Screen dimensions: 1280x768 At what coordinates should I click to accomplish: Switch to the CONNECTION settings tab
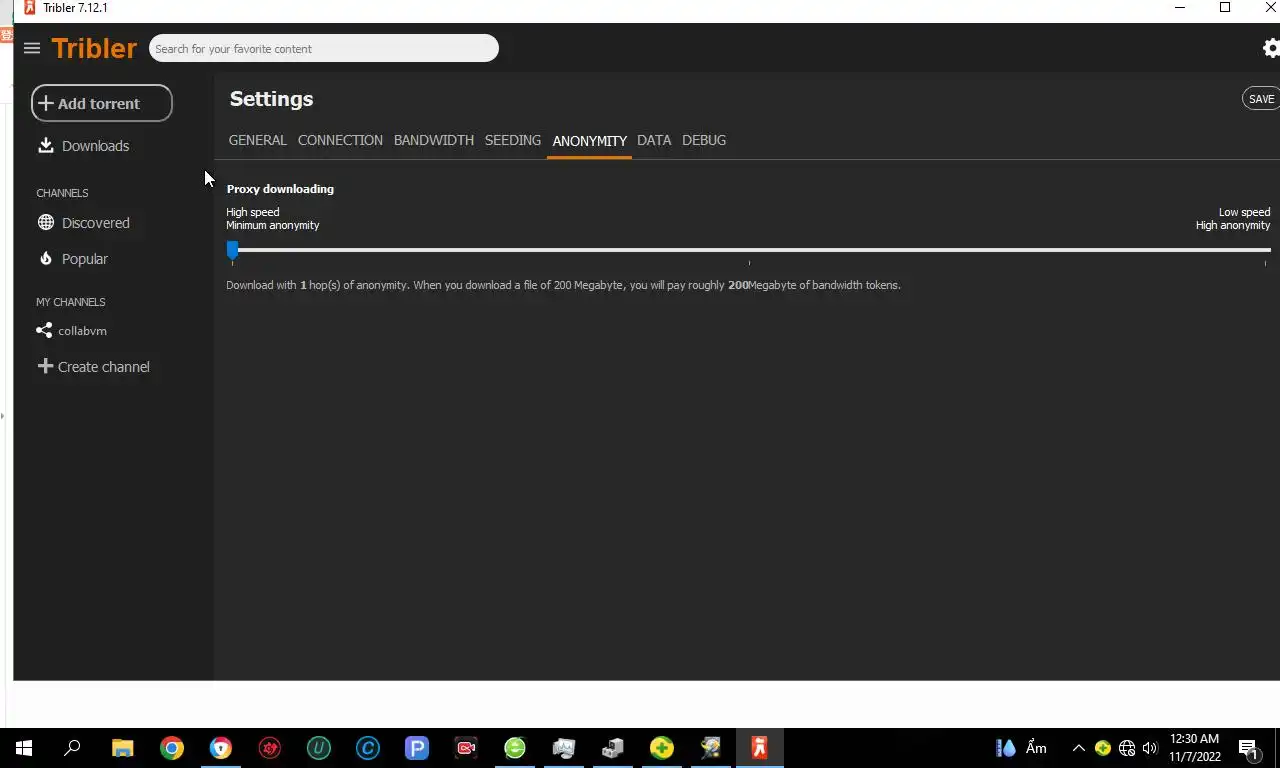340,140
